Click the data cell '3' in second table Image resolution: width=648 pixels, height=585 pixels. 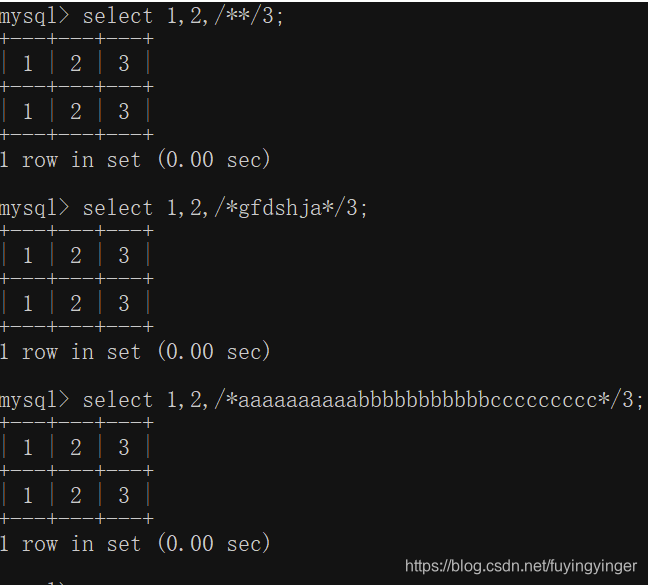click(124, 304)
